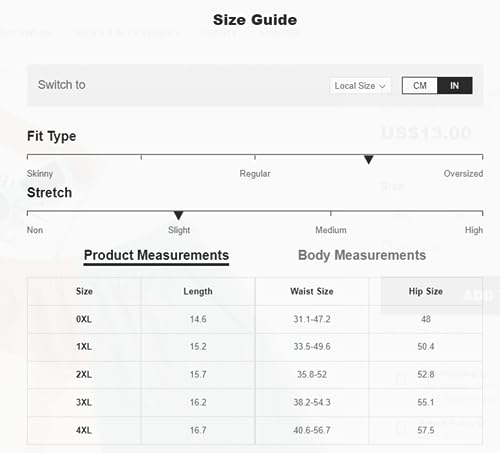Screen dimensions: 500x453
Task: Click the Local Size chevron arrow
Action: (383, 86)
